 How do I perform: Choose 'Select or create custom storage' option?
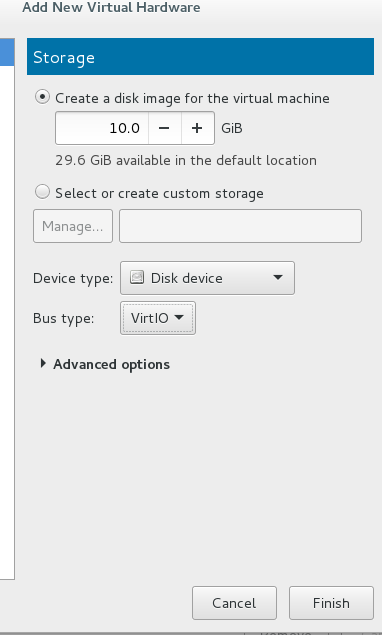[x=43, y=192]
